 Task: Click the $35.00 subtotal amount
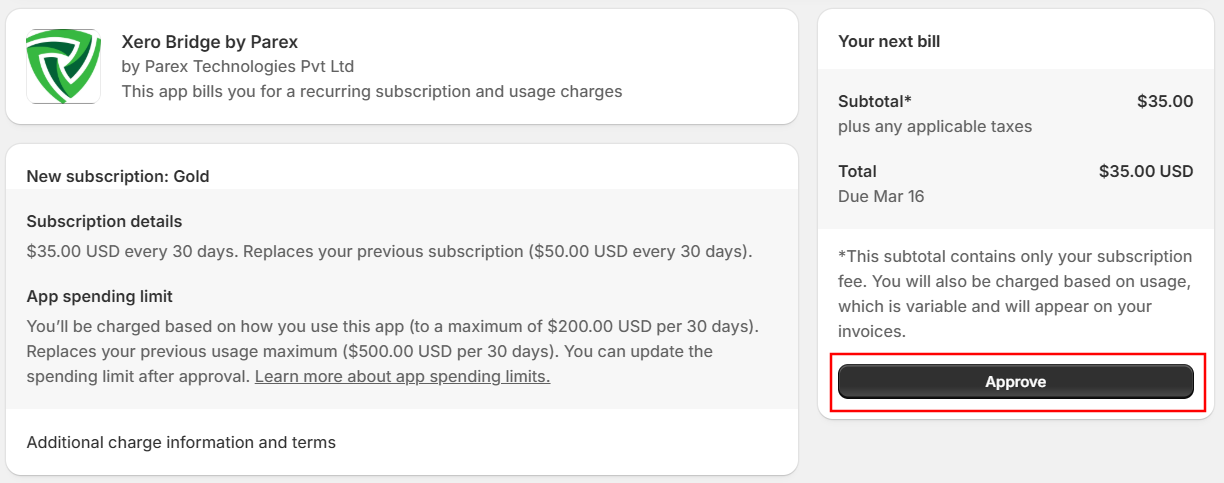point(1165,101)
